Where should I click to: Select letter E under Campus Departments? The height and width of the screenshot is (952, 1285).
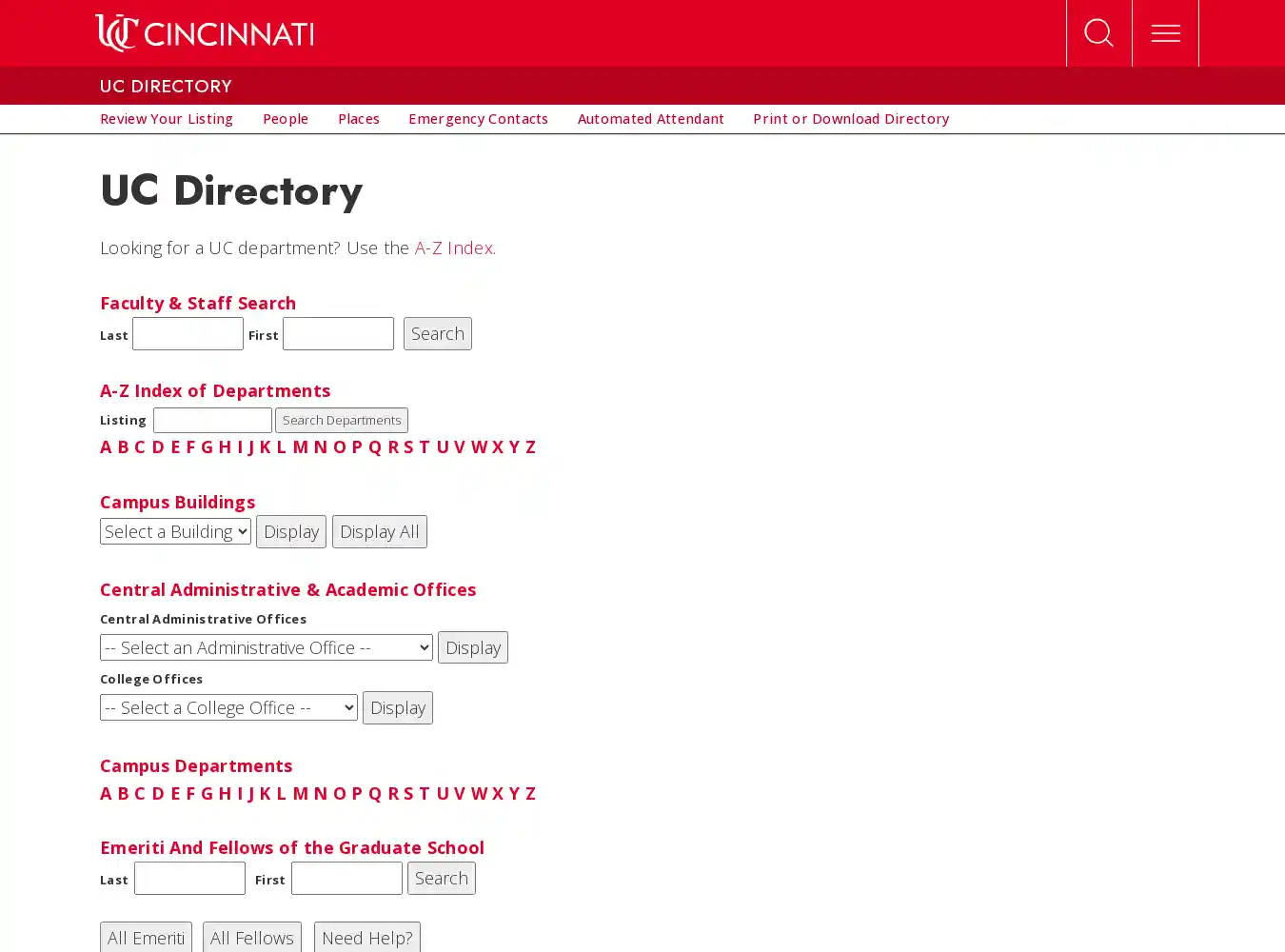[x=175, y=793]
